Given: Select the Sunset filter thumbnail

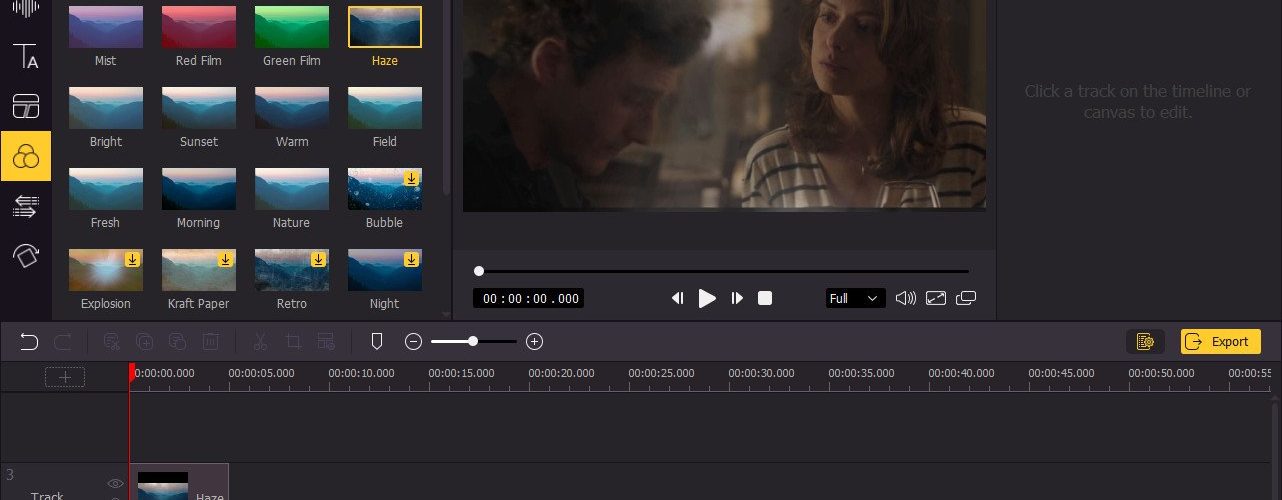Looking at the screenshot, I should coord(199,107).
